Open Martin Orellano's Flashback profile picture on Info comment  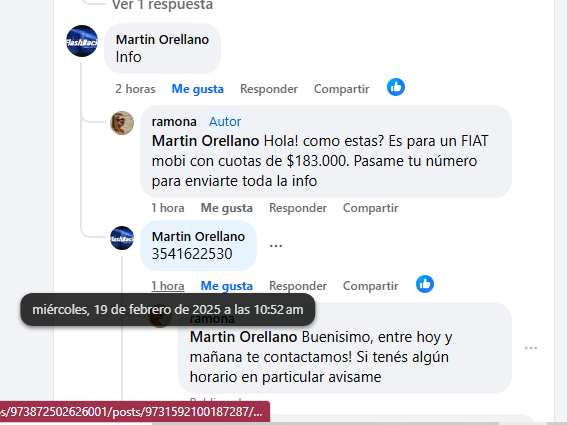[x=82, y=41]
